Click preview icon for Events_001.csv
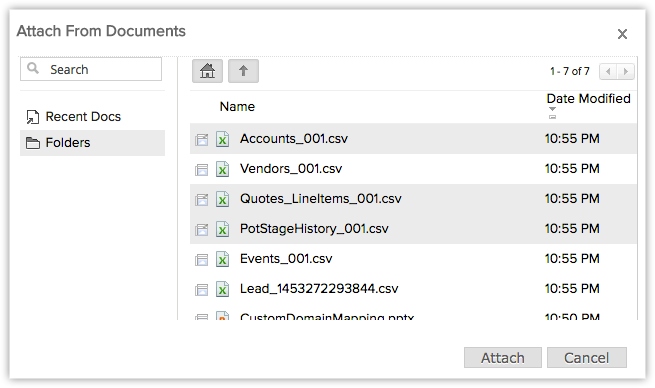The image size is (655, 388). tap(201, 259)
